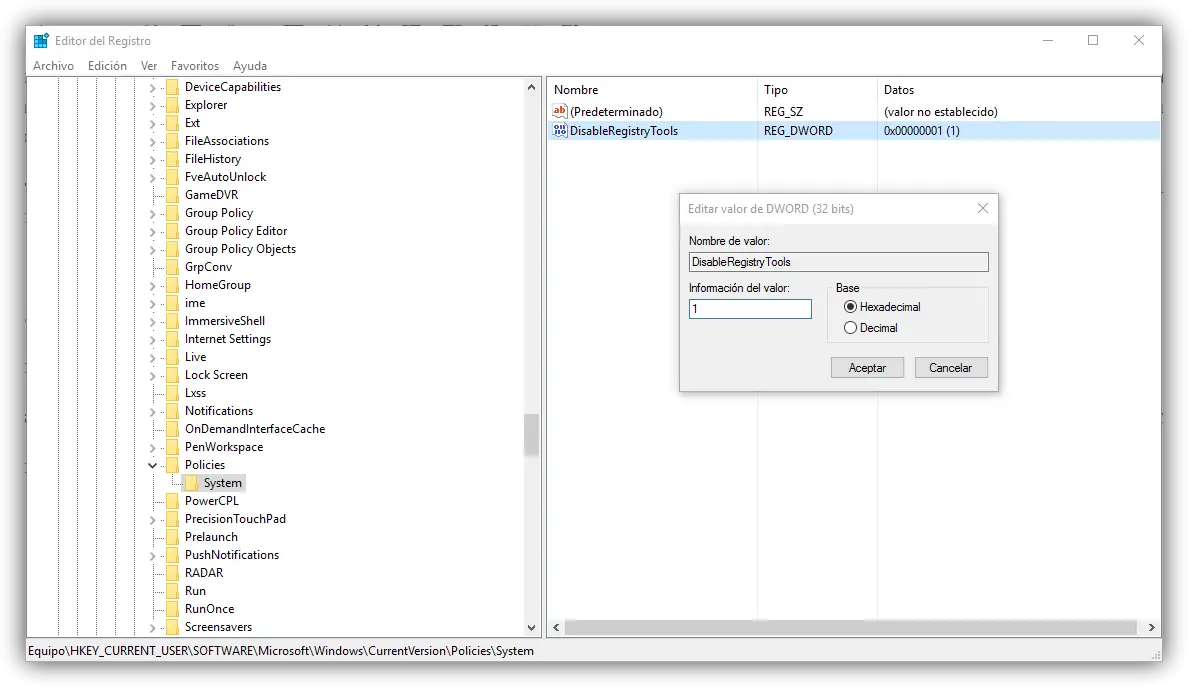This screenshot has height=687, width=1188.
Task: Open the Edición menu
Action: click(x=107, y=66)
